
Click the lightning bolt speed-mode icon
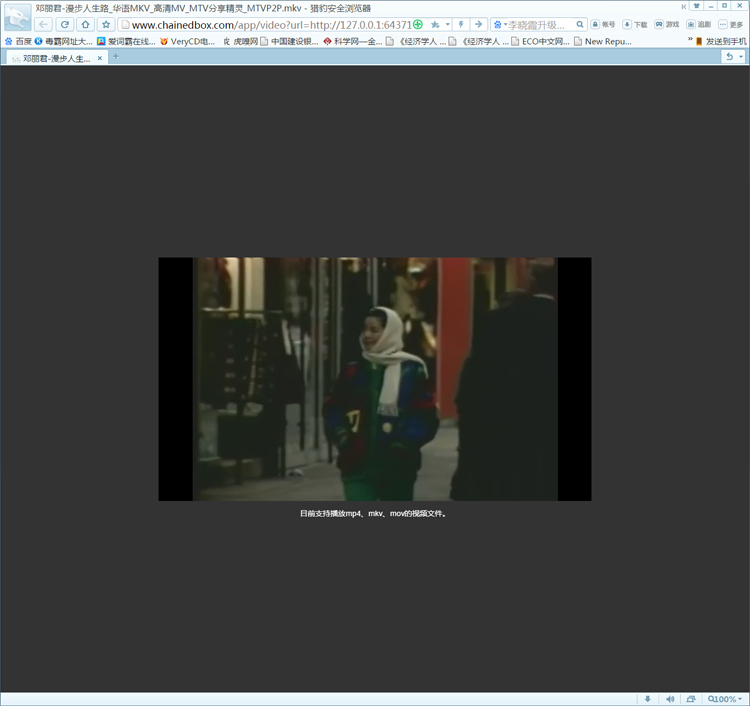tap(461, 24)
